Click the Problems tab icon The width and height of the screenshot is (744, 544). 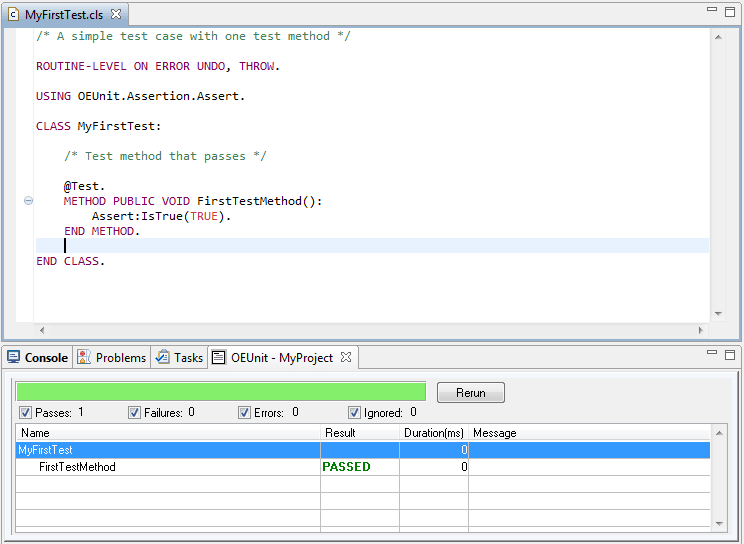coord(84,357)
